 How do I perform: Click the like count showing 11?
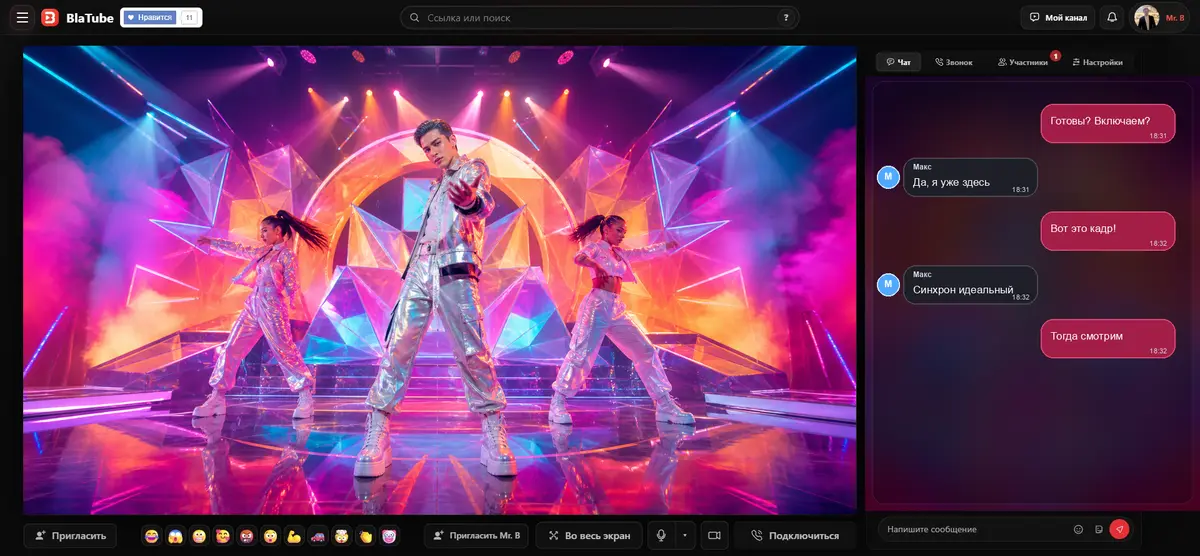coord(189,17)
